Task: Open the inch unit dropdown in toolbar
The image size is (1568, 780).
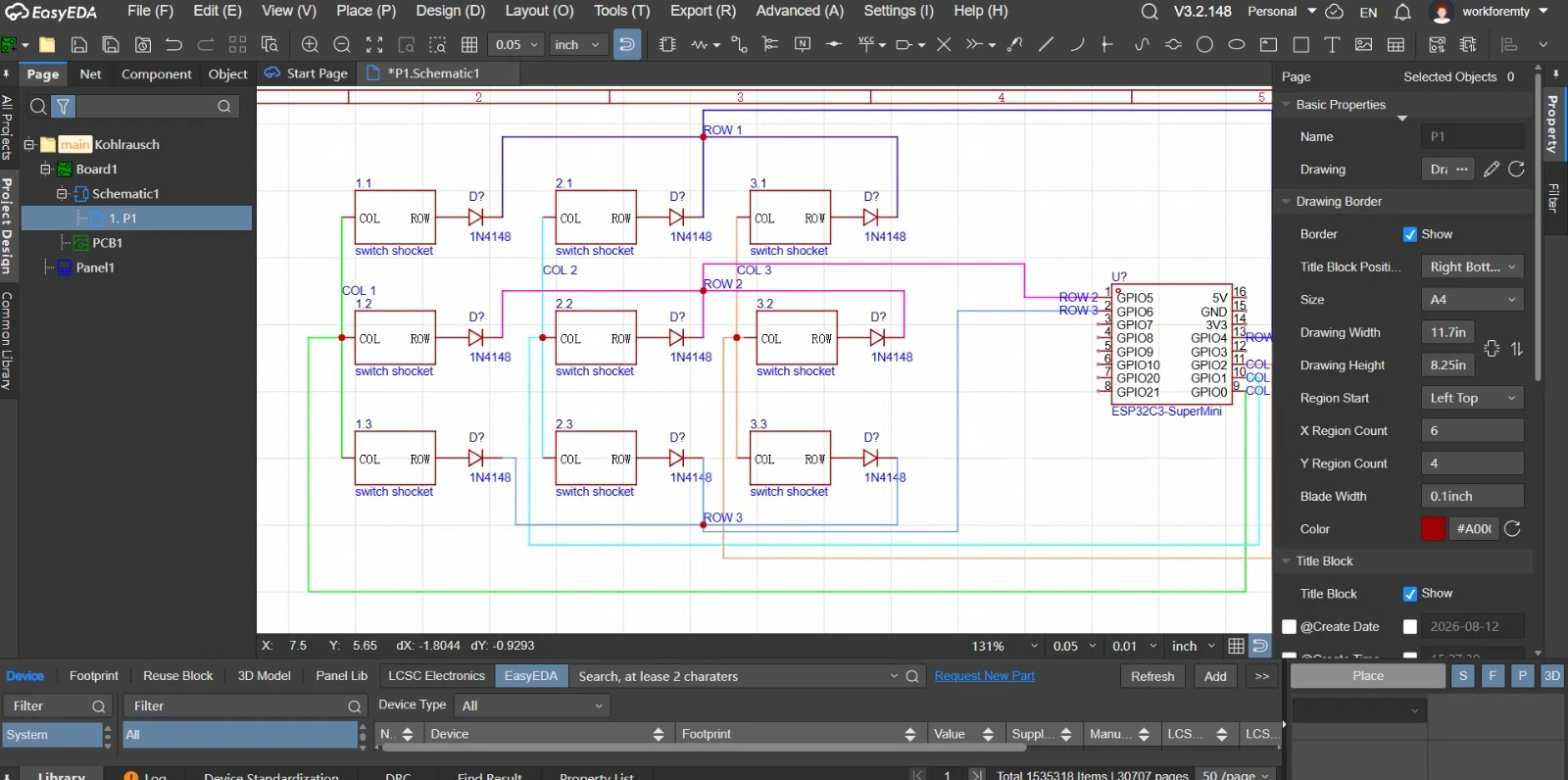Action: (x=577, y=45)
